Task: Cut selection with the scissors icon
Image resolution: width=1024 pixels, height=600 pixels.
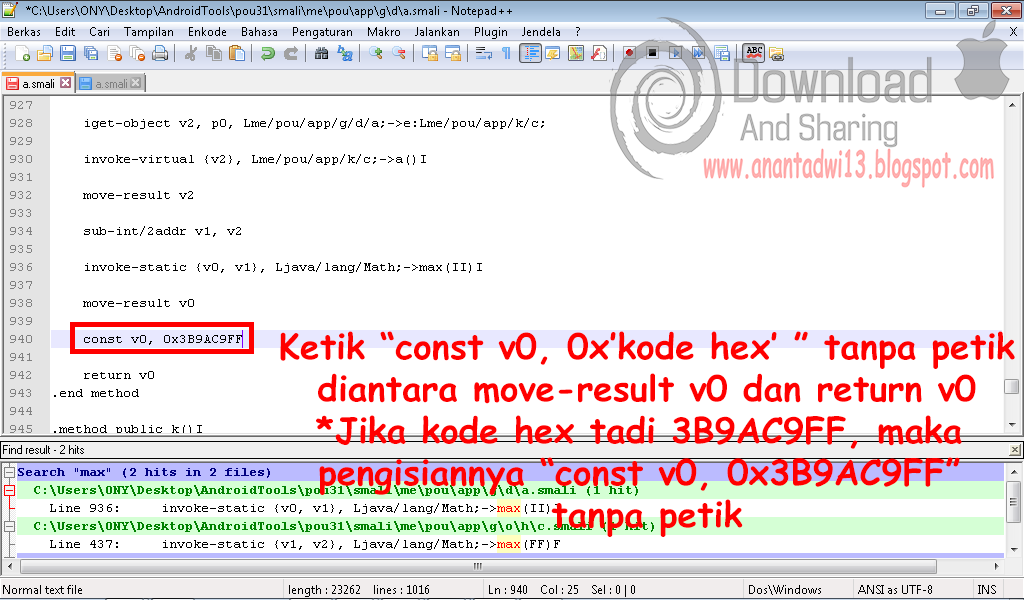Action: 190,54
